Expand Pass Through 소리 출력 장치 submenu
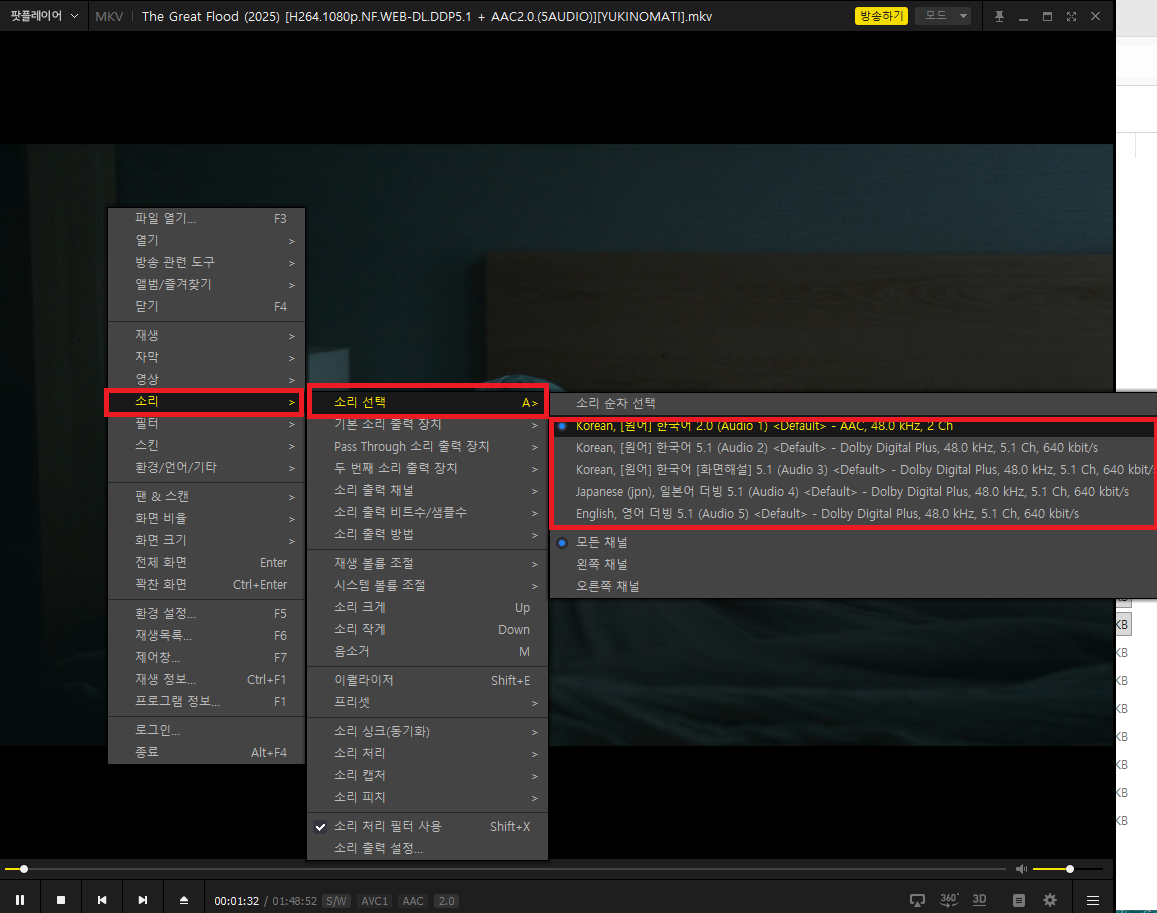Viewport: 1157px width, 913px height. pyautogui.click(x=427, y=447)
